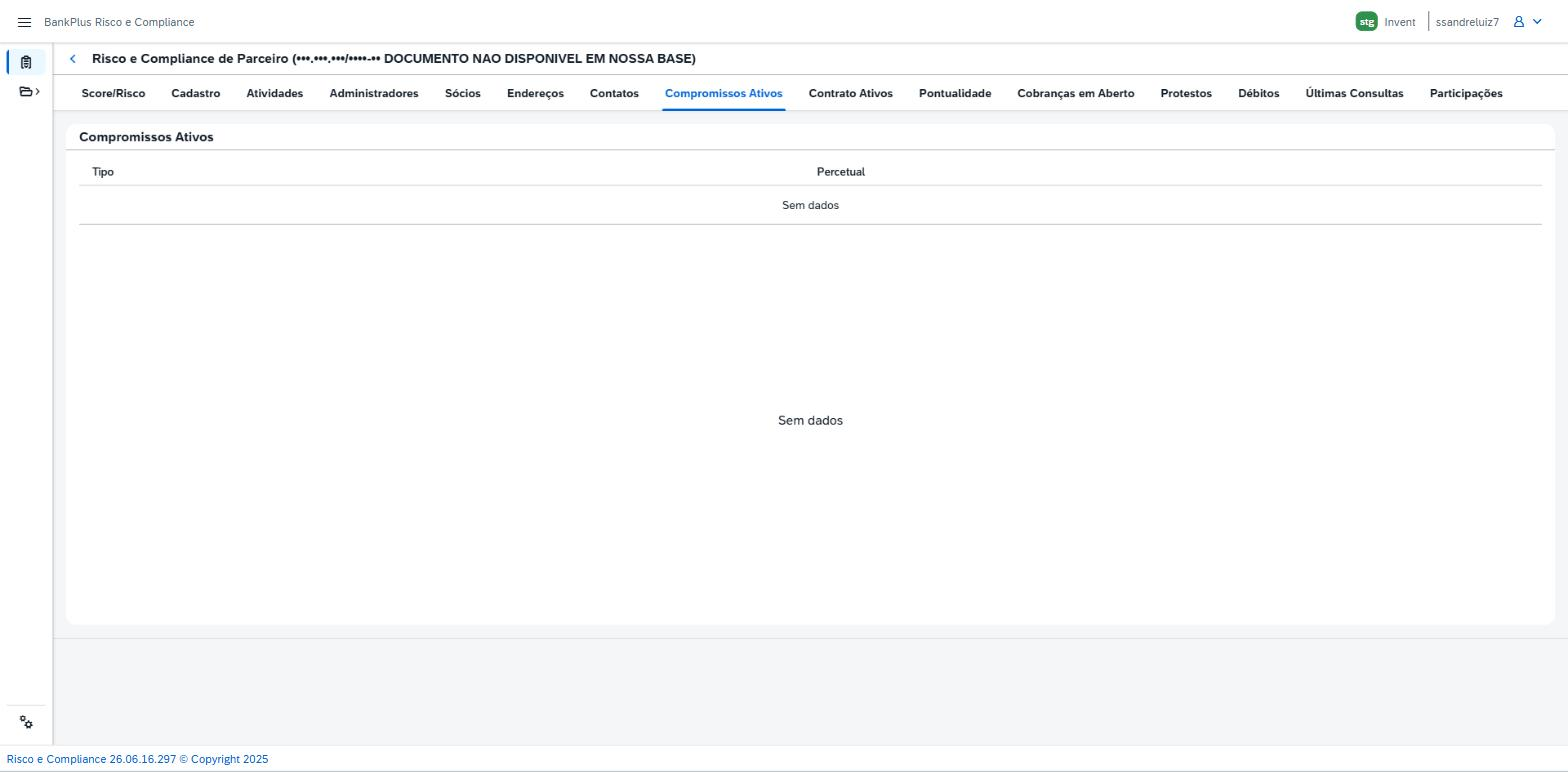Open the Atividades tab
1568x772 pixels.
pyautogui.click(x=275, y=93)
